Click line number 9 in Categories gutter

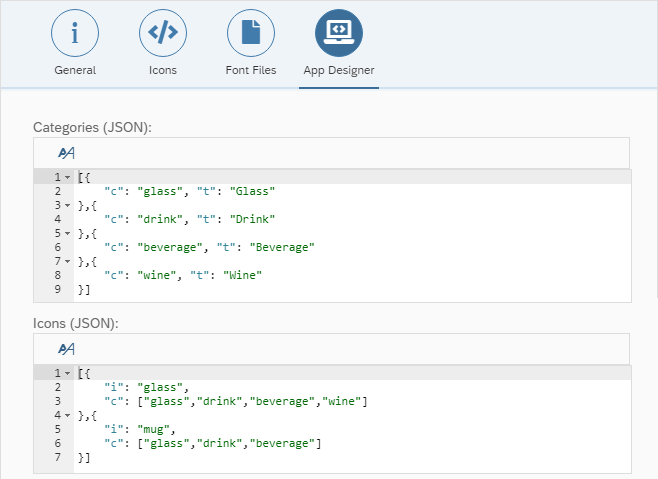(58, 289)
